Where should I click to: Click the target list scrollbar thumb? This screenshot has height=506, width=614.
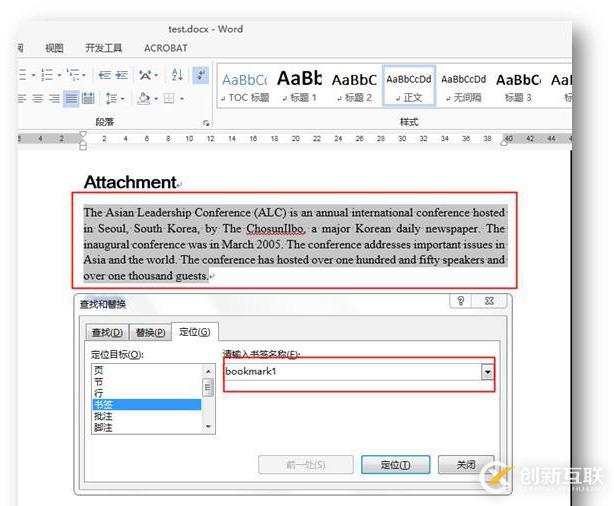point(208,388)
